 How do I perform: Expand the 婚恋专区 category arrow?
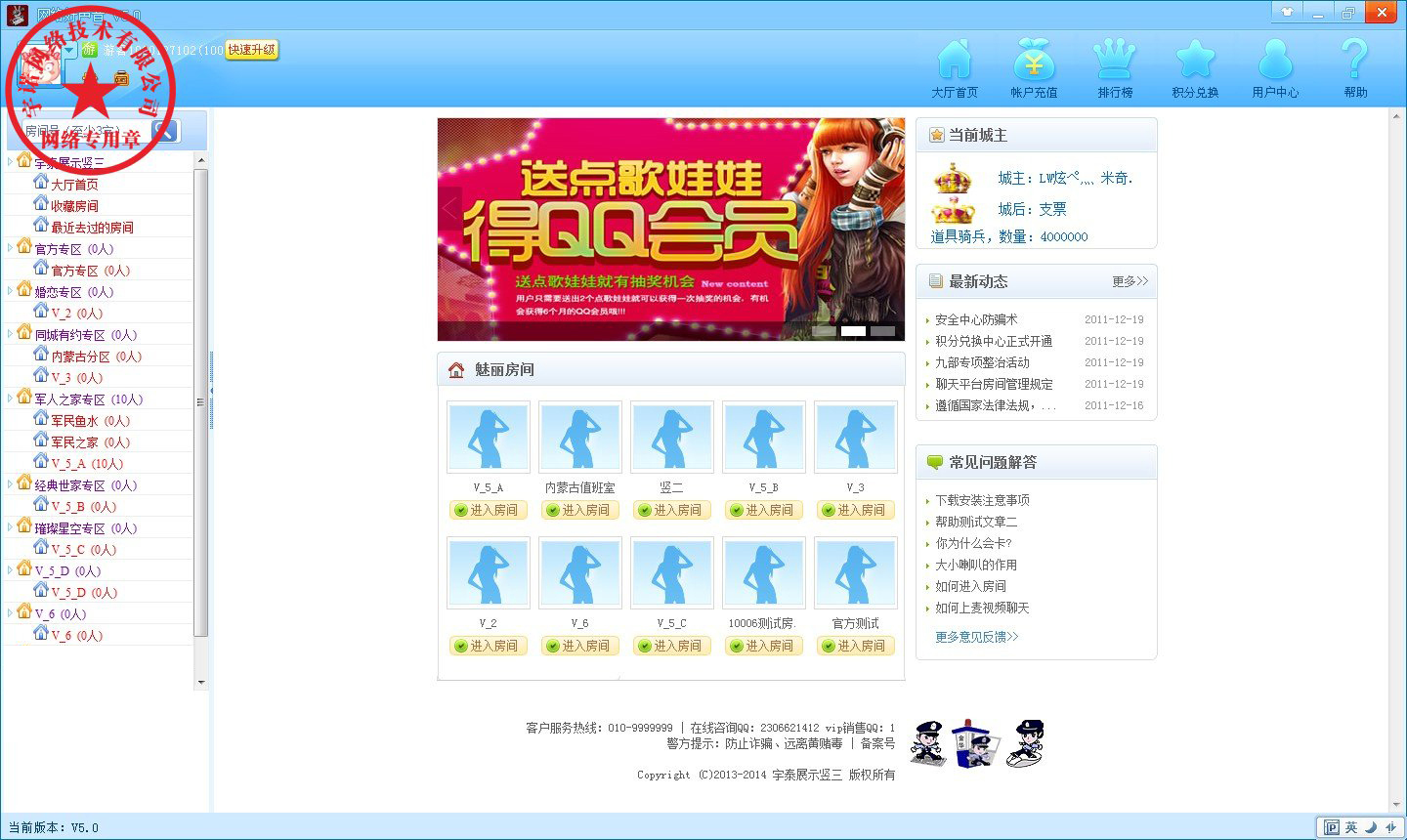click(10, 291)
